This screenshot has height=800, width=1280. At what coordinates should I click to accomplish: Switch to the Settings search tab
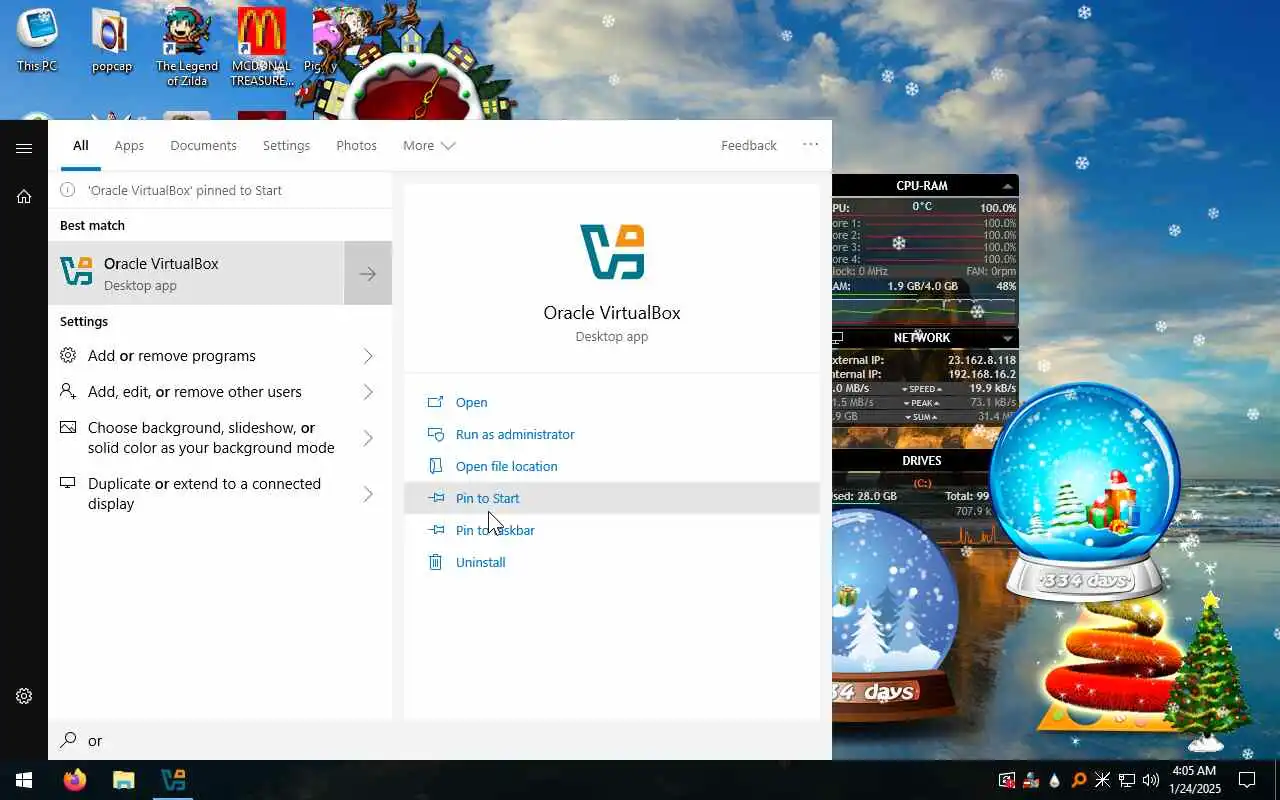point(286,145)
